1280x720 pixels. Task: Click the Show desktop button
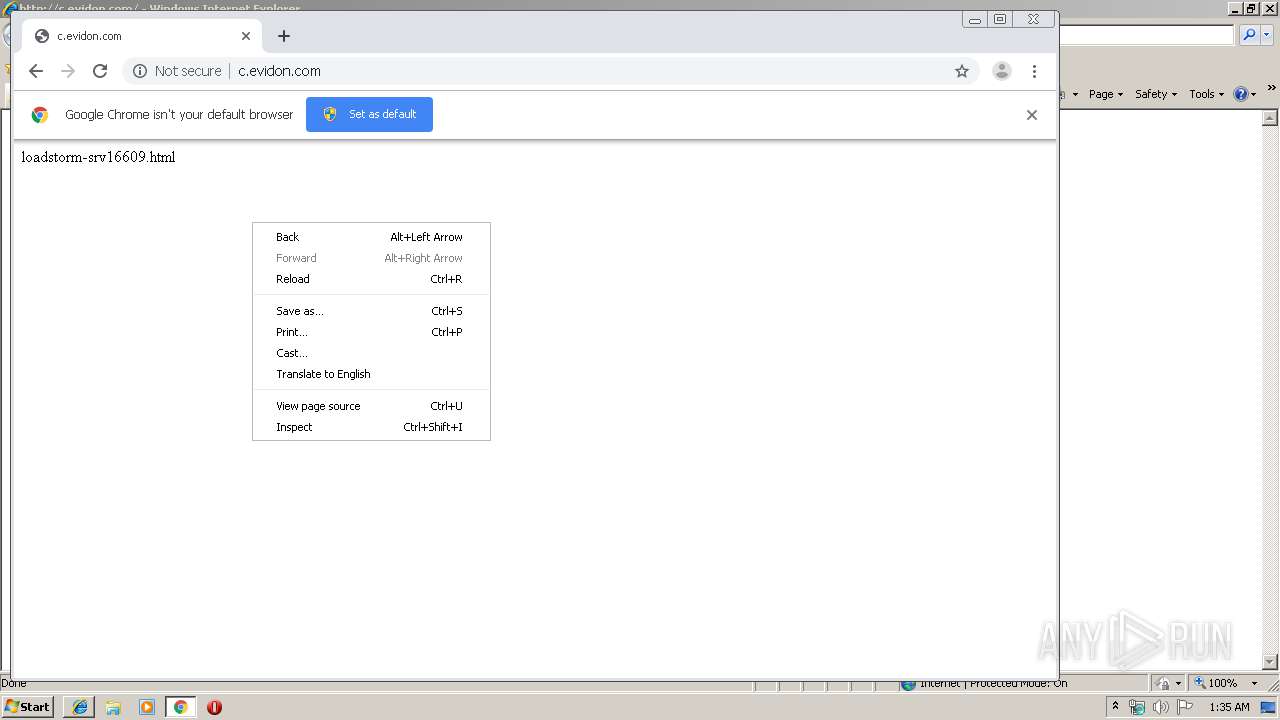1269,707
